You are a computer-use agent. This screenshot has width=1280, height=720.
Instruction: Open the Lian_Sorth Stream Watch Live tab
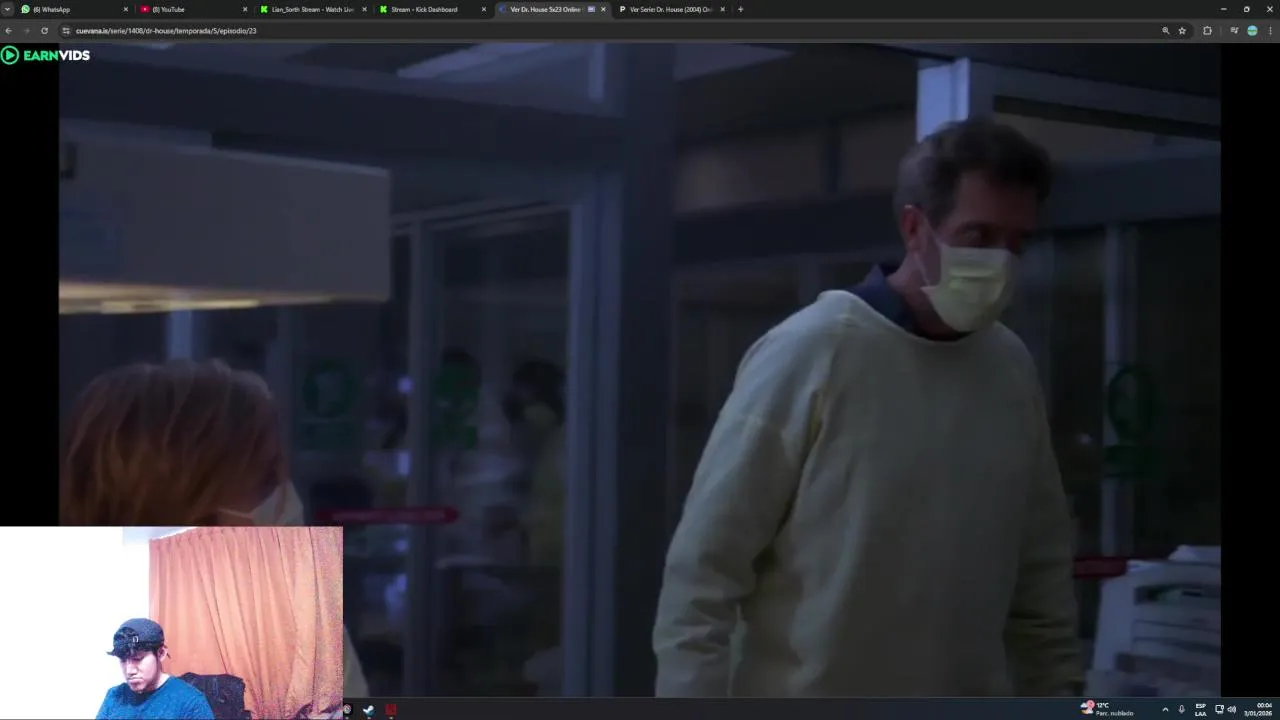(313, 9)
